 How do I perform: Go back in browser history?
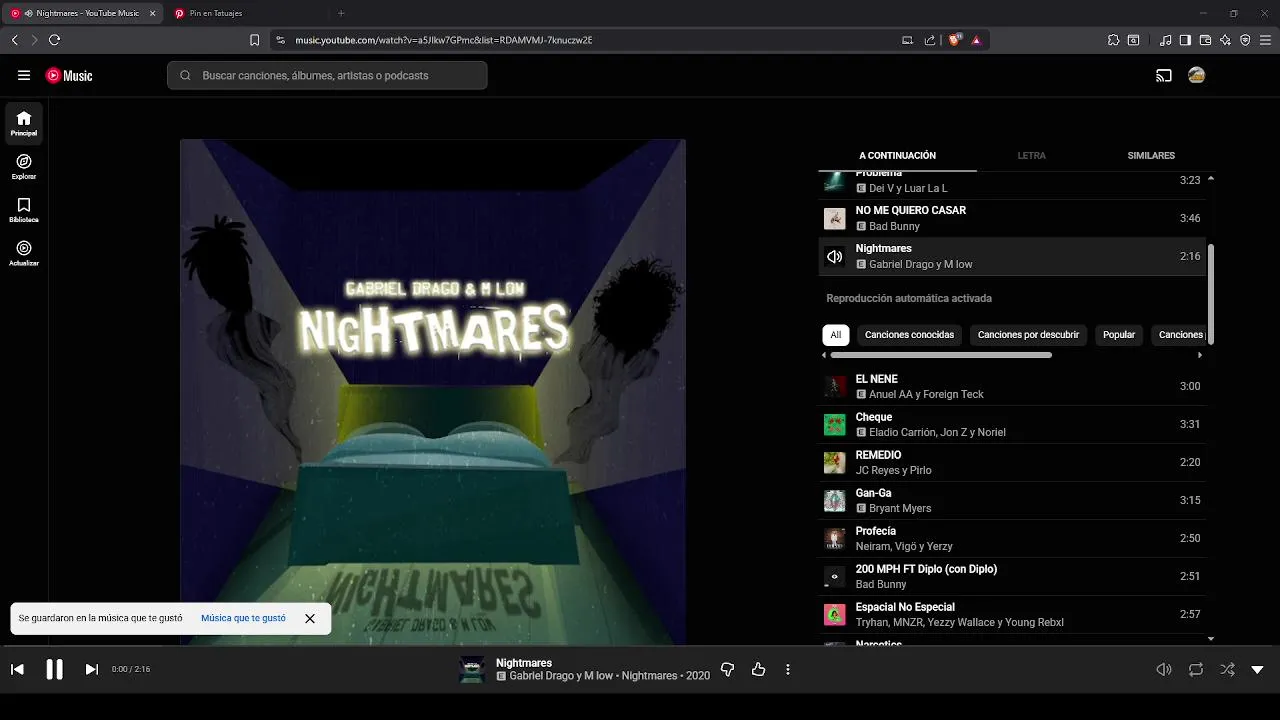tap(14, 40)
